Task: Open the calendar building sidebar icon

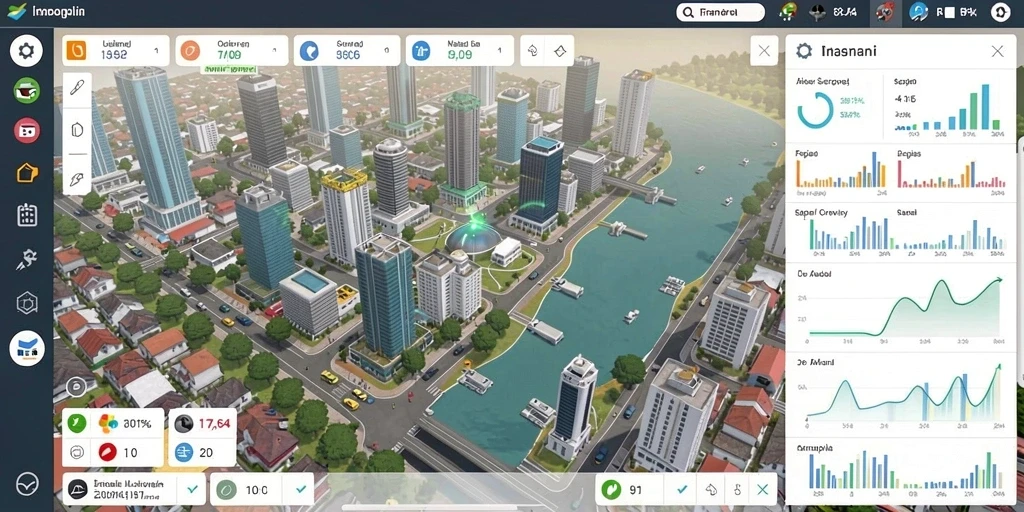Action: pos(27,215)
